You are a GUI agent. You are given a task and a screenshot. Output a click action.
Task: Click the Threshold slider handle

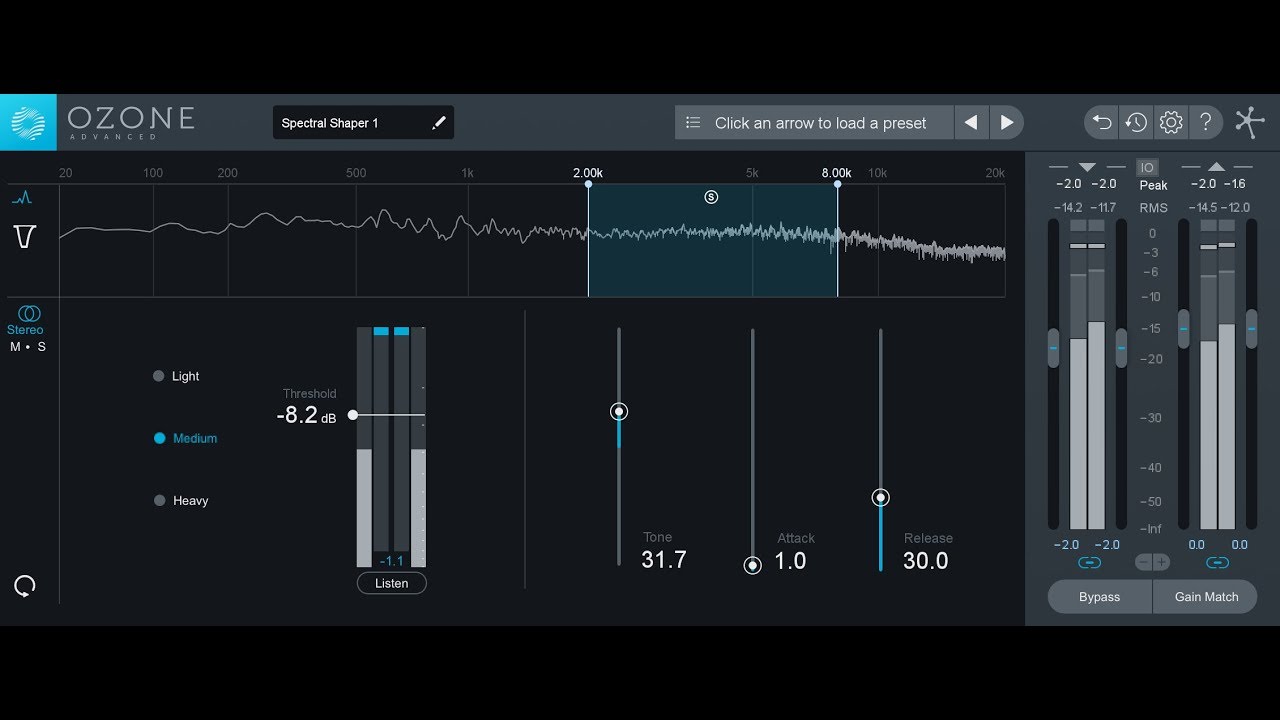[x=353, y=415]
